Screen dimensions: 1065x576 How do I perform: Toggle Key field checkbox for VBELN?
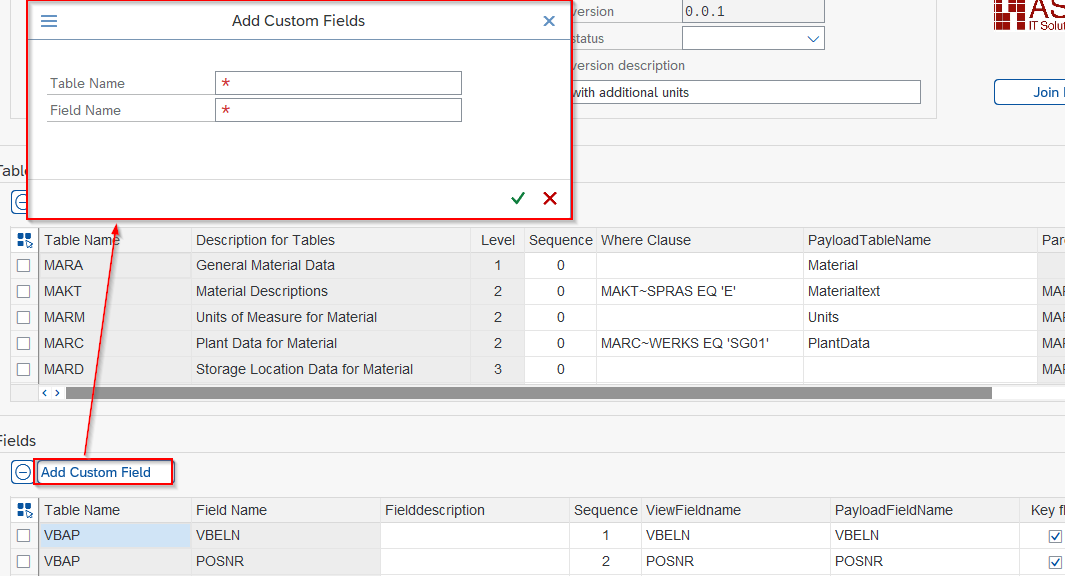click(1055, 536)
